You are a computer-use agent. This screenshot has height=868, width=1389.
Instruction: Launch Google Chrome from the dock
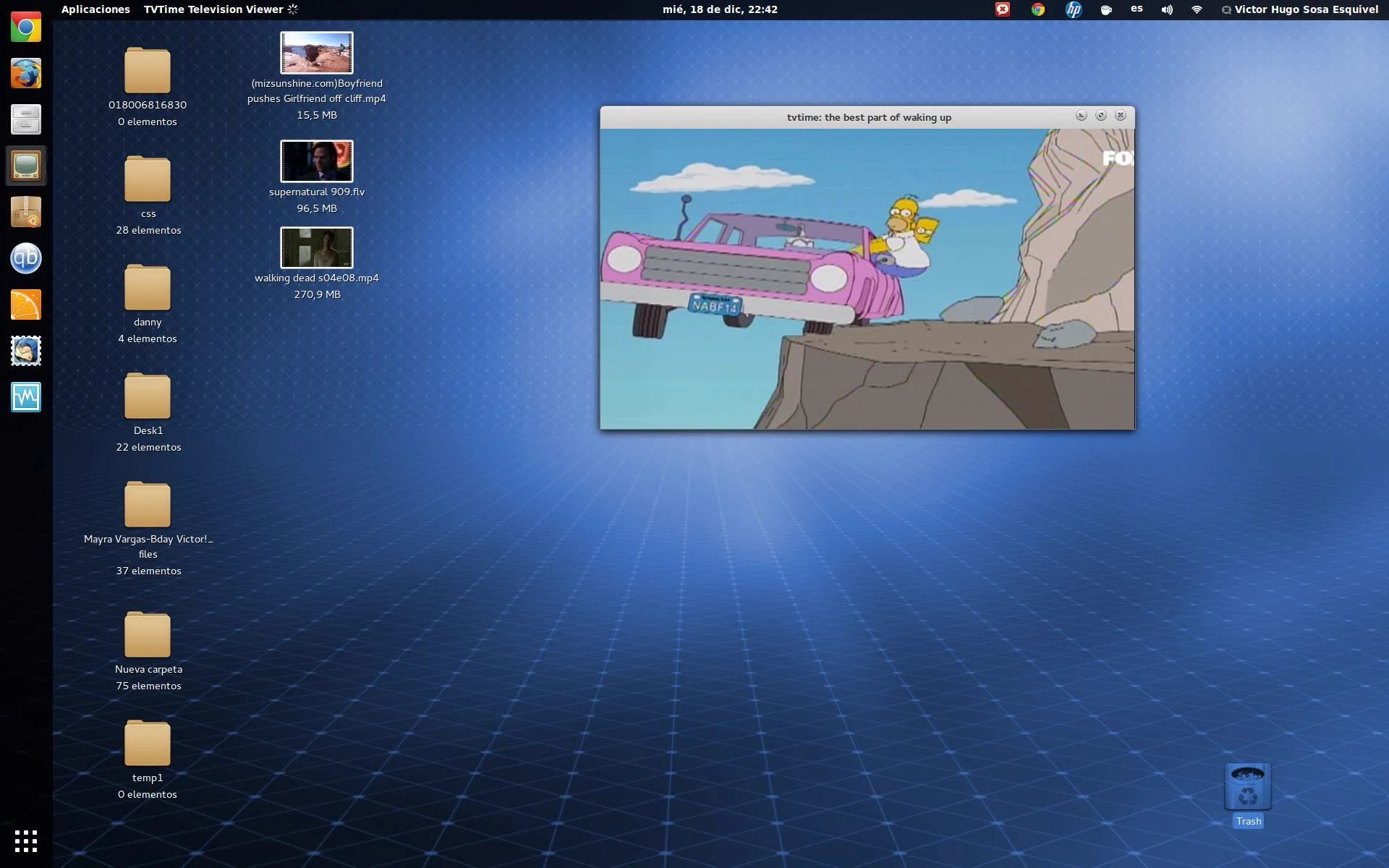26,27
